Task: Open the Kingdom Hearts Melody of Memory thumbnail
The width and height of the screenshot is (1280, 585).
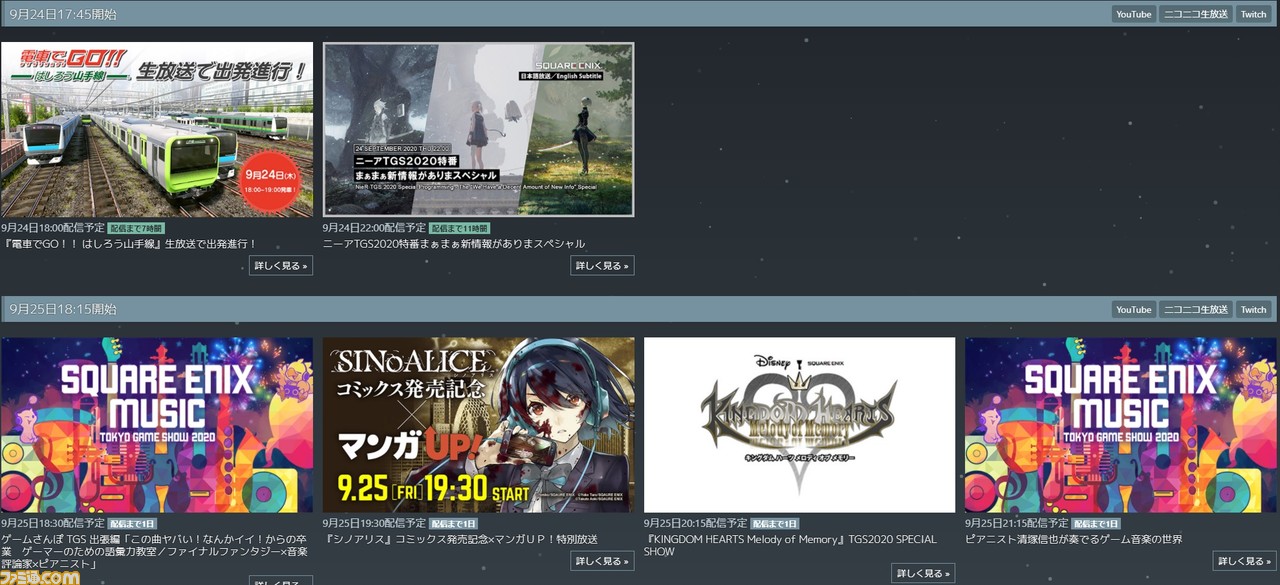Action: coord(799,425)
